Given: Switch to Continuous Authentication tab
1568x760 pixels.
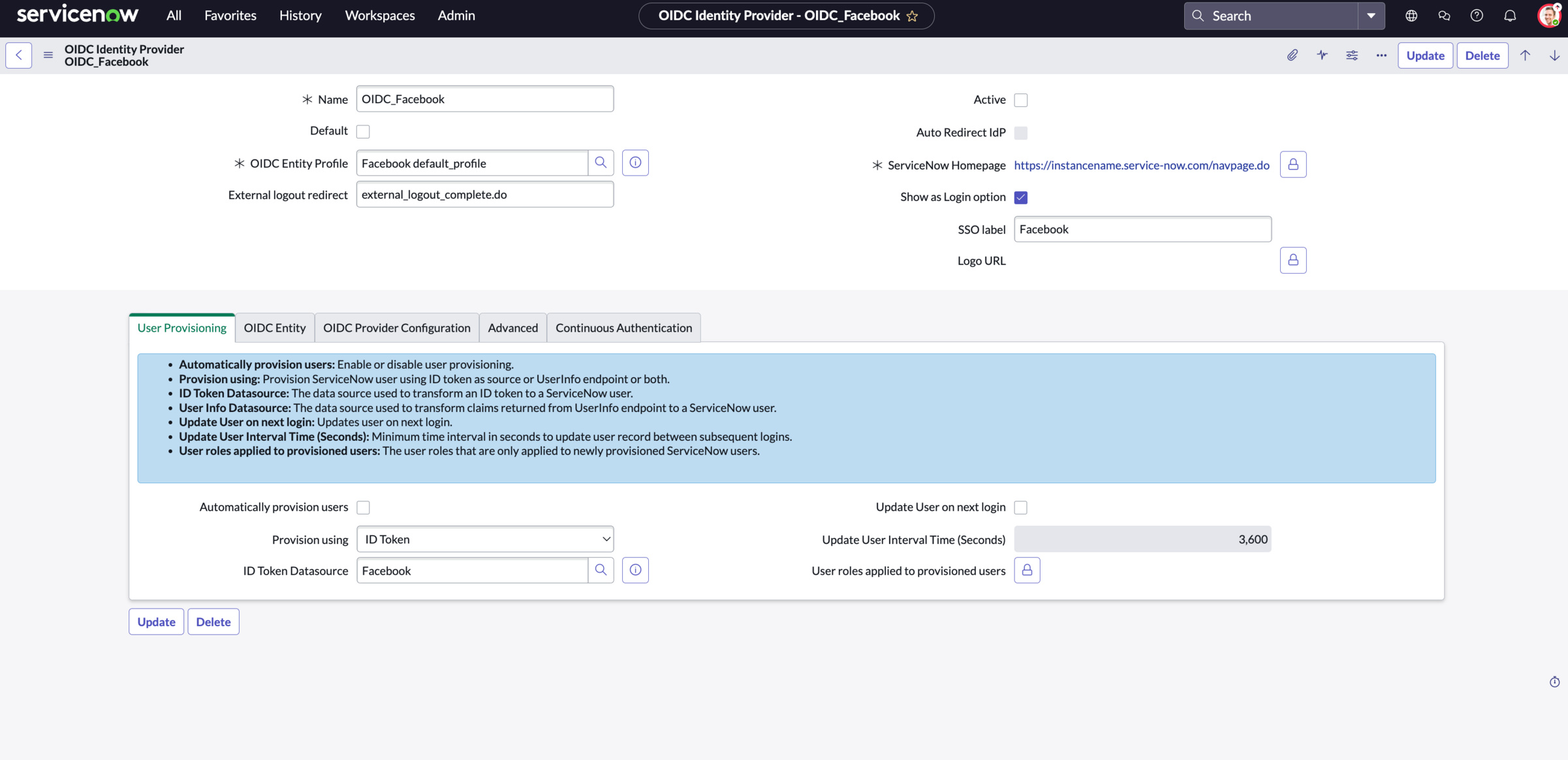Looking at the screenshot, I should click(624, 328).
